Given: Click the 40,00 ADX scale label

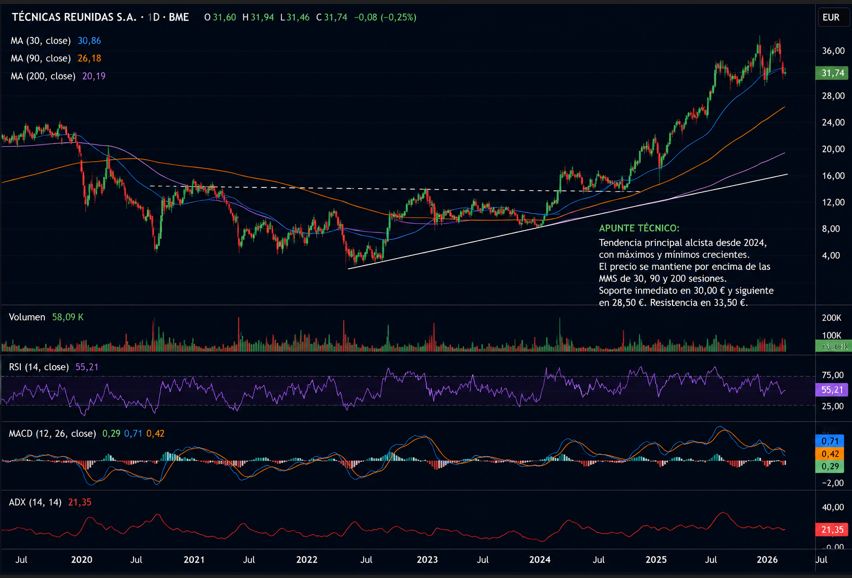Looking at the screenshot, I should (834, 507).
